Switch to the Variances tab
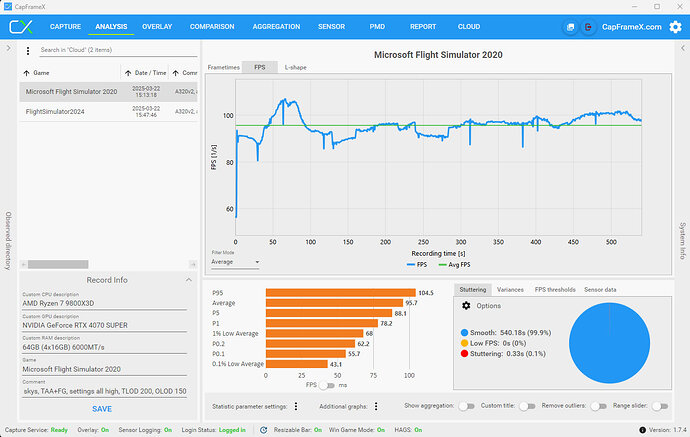Viewport: 690px width, 437px height. tap(510, 290)
